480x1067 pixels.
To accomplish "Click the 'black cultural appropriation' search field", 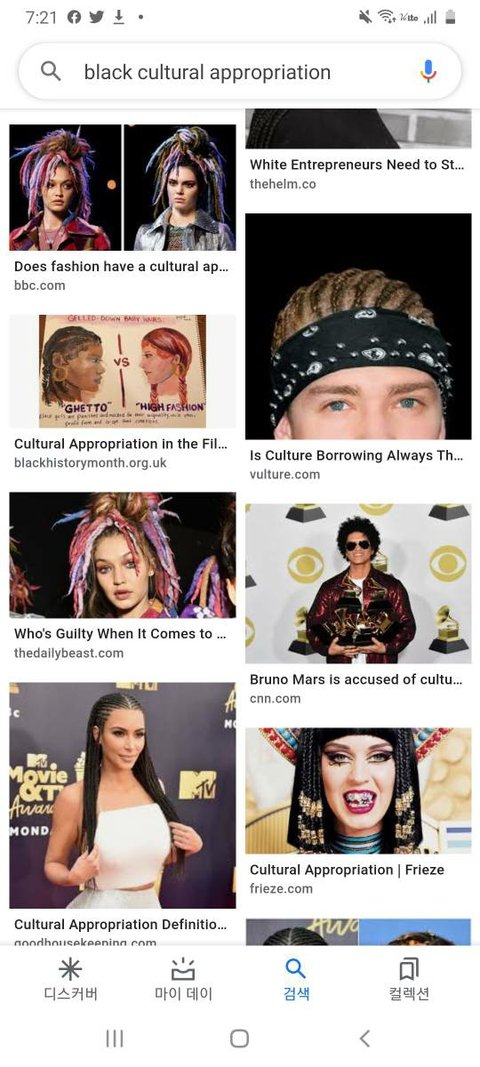I will pyautogui.click(x=240, y=71).
